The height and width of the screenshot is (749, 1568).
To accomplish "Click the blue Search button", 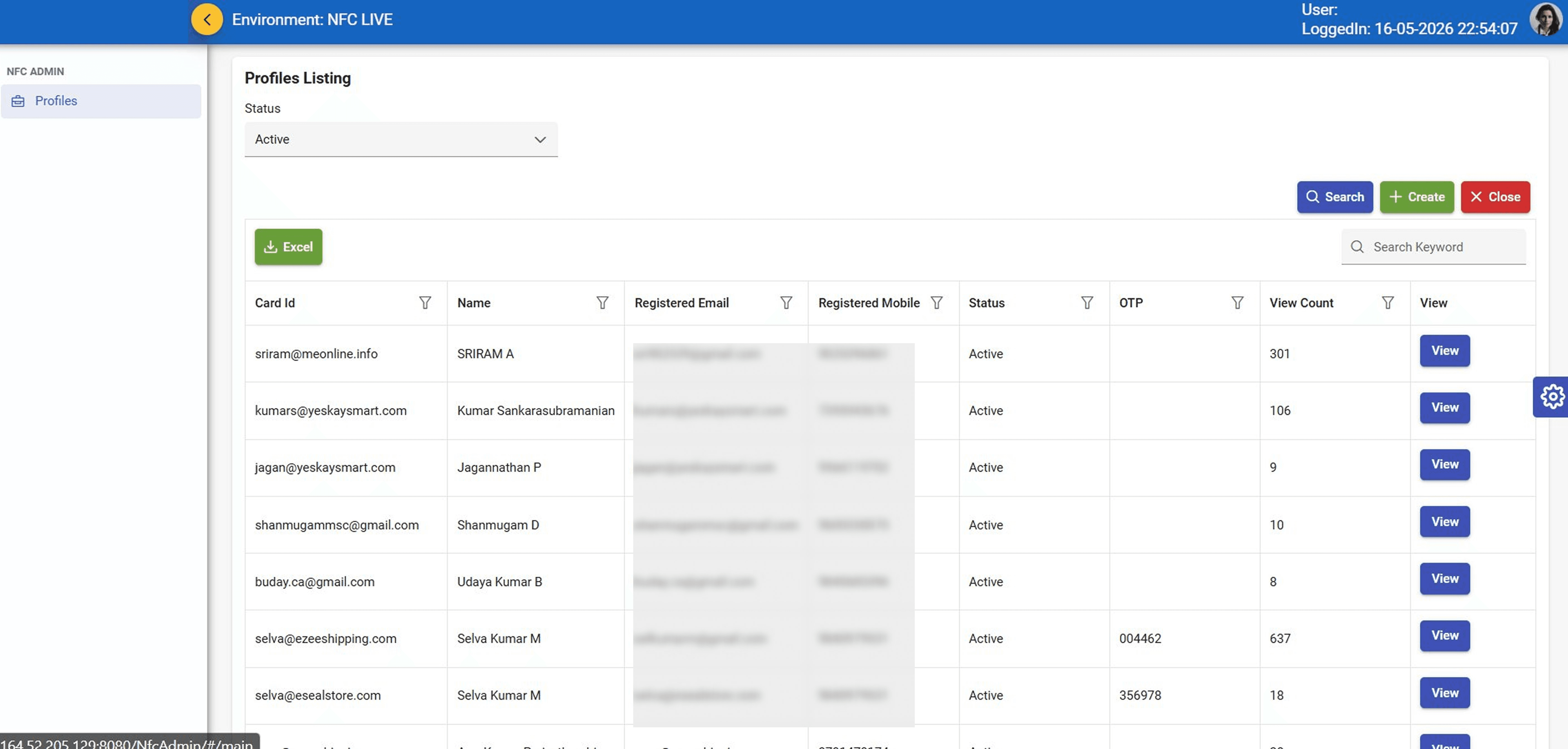I will pos(1335,197).
